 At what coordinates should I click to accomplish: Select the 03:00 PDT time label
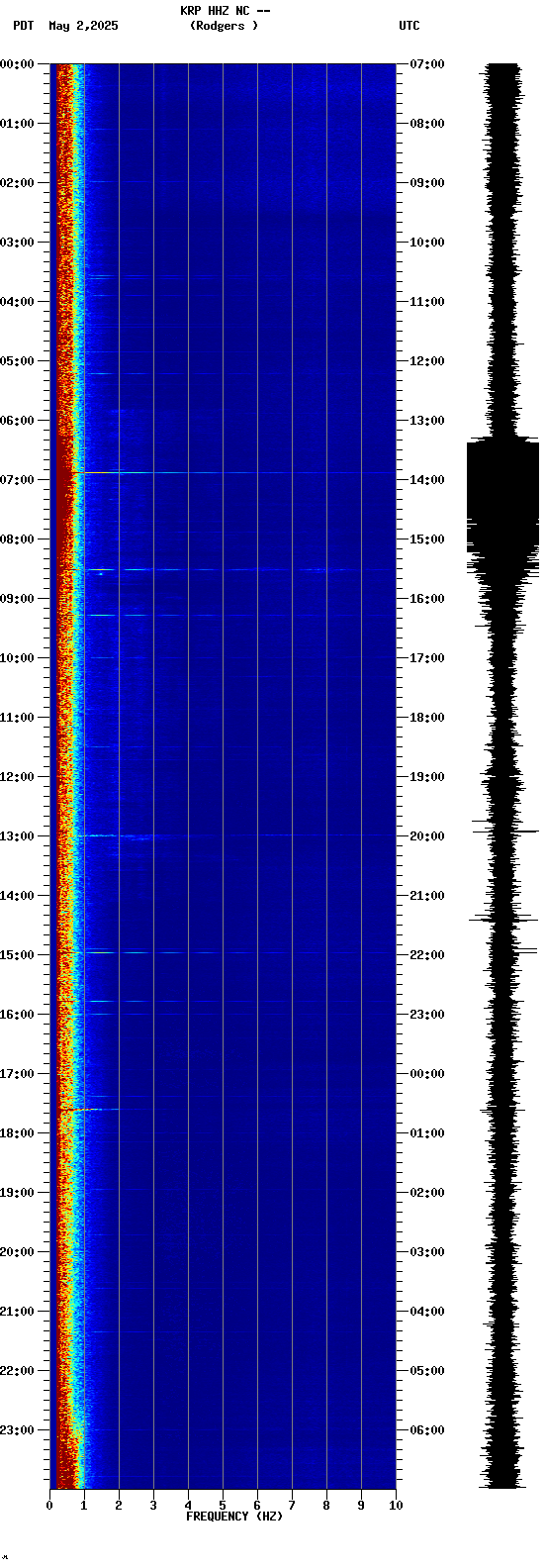[17, 243]
